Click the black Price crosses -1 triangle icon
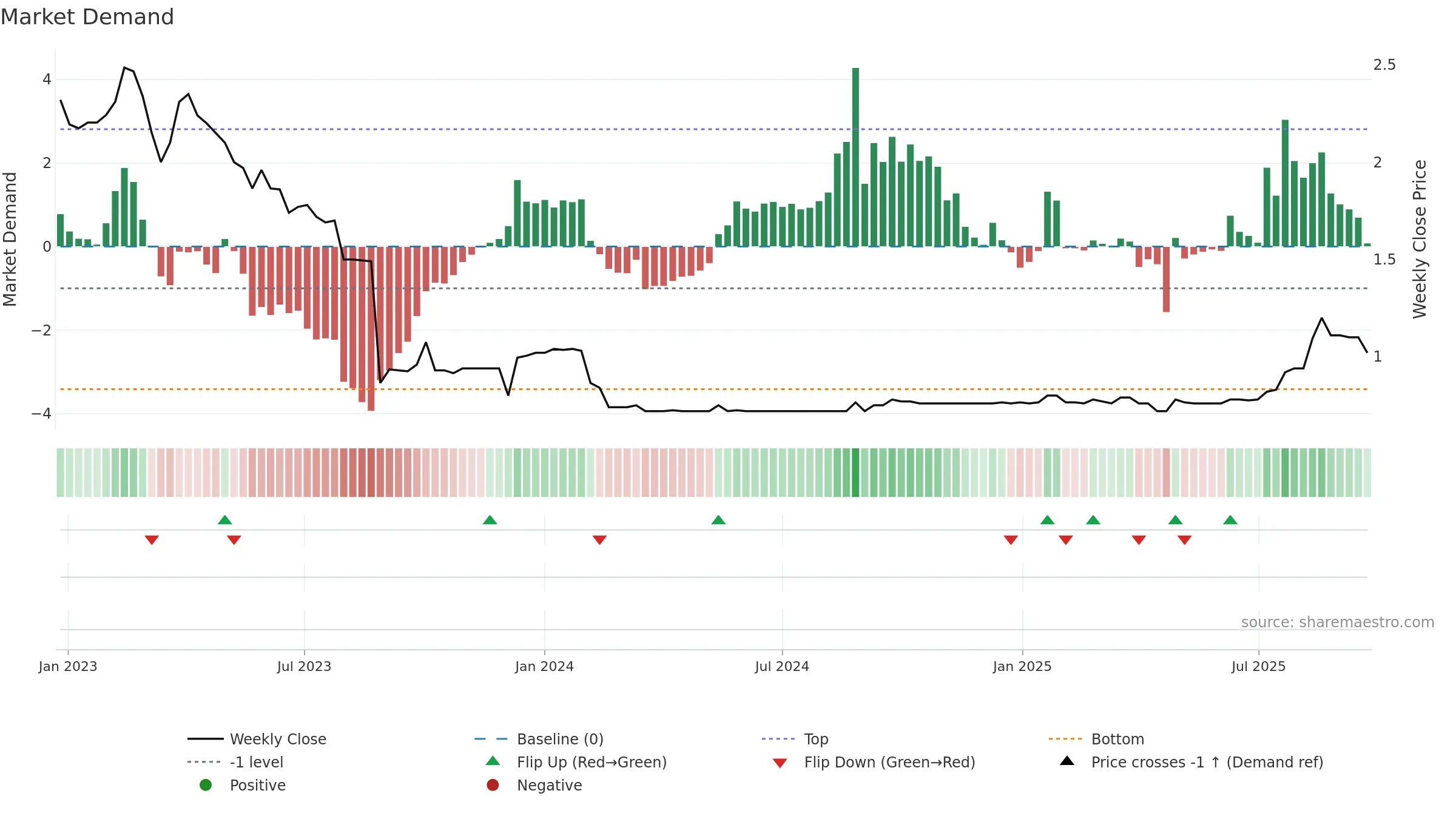Screen dimensions: 1456x819 click(x=1067, y=761)
